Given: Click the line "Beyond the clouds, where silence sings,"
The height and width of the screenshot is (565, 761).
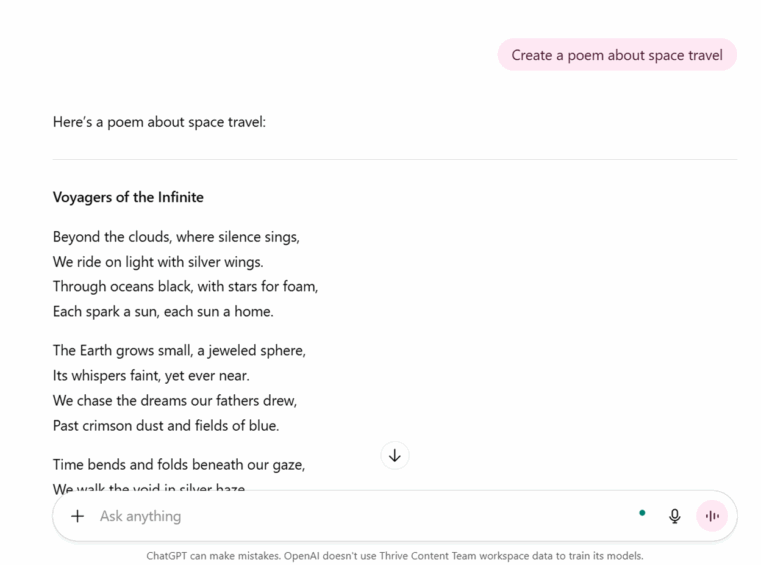Looking at the screenshot, I should click(176, 237).
